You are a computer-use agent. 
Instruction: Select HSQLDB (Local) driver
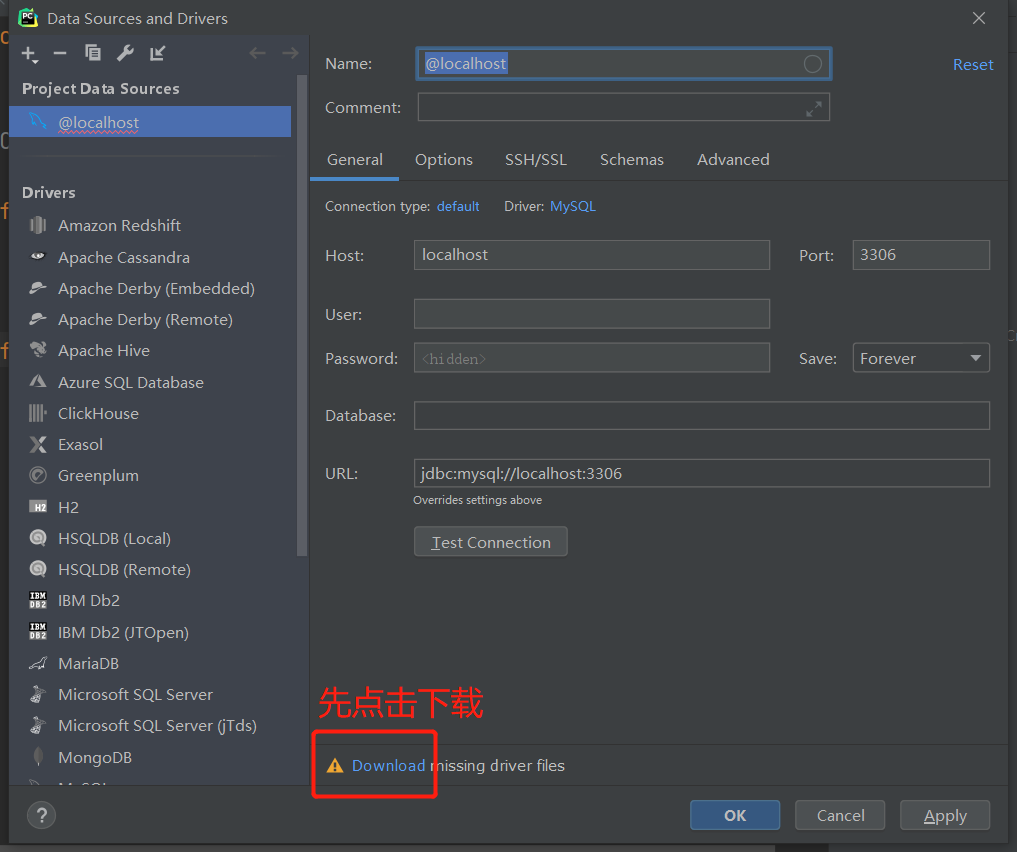click(x=114, y=538)
